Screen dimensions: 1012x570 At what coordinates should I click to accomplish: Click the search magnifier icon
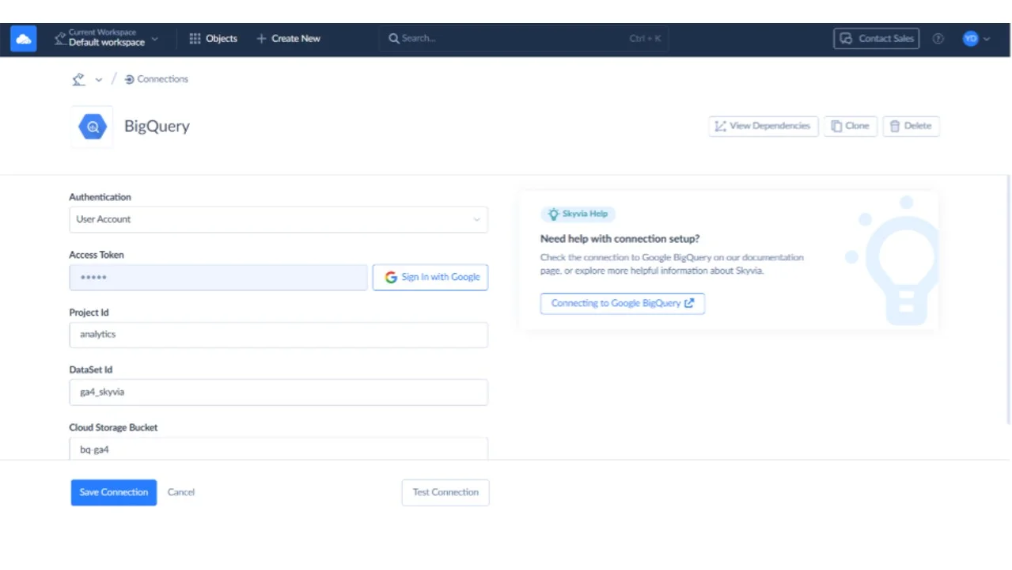(x=394, y=39)
